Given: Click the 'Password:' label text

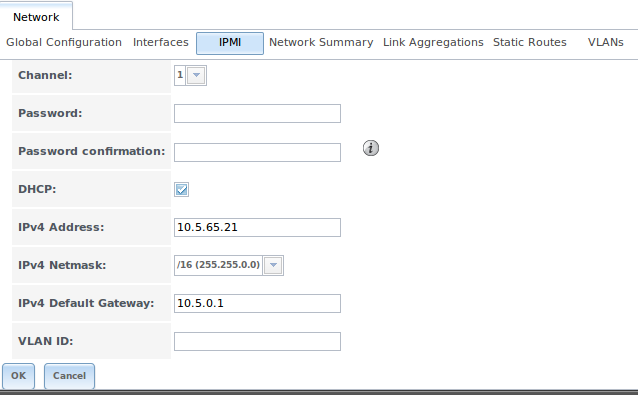Looking at the screenshot, I should click(x=50, y=113).
